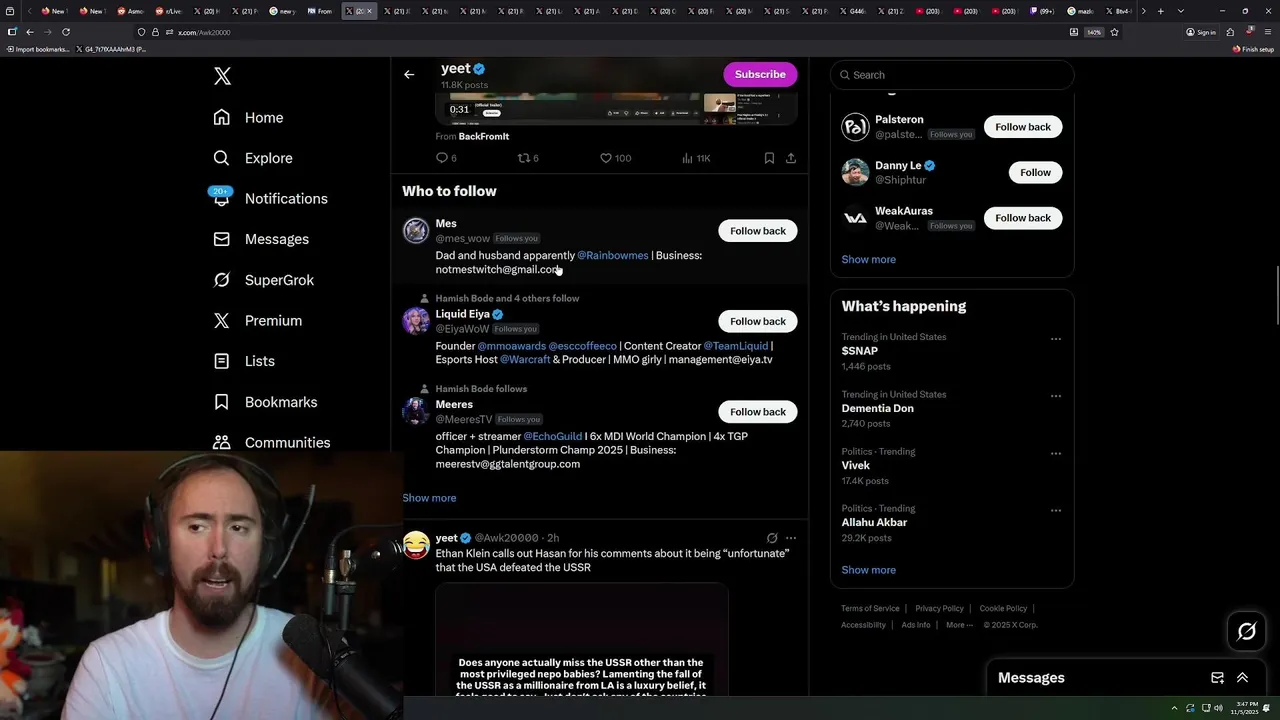Click the floating Grok button

pyautogui.click(x=1246, y=631)
